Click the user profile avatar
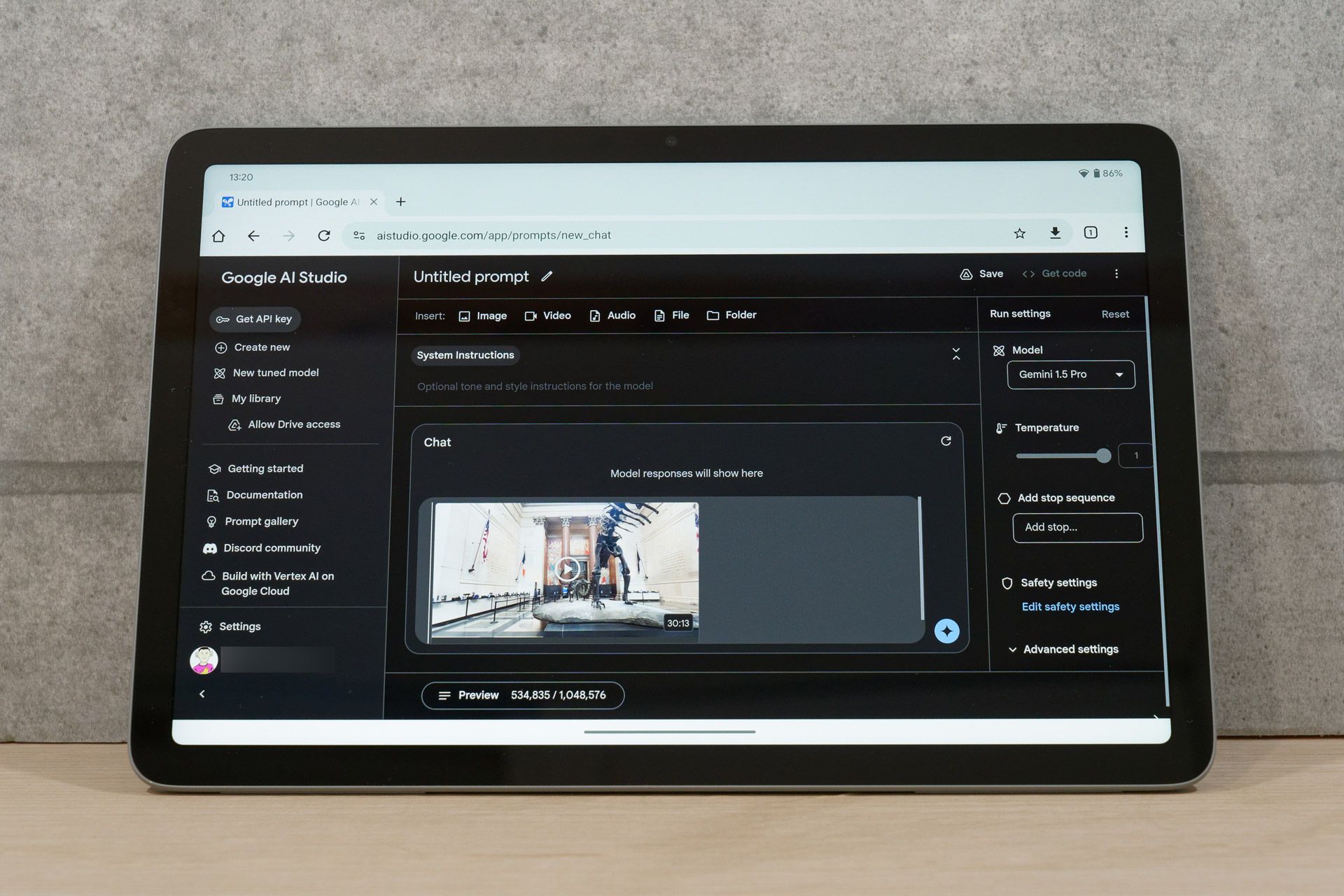The width and height of the screenshot is (1344, 896). pyautogui.click(x=204, y=660)
